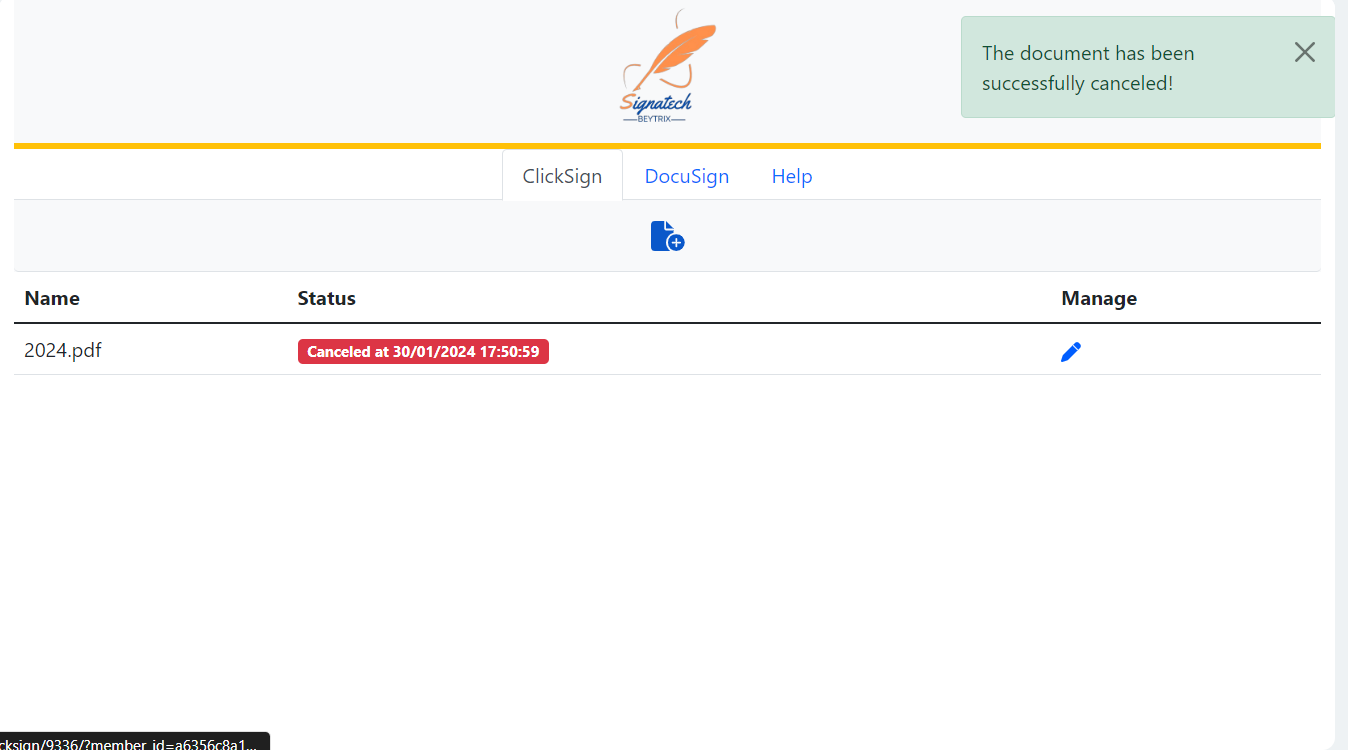This screenshot has height=750, width=1348.
Task: Click the pencil edit icon for 2024.pdf
Action: tap(1071, 352)
